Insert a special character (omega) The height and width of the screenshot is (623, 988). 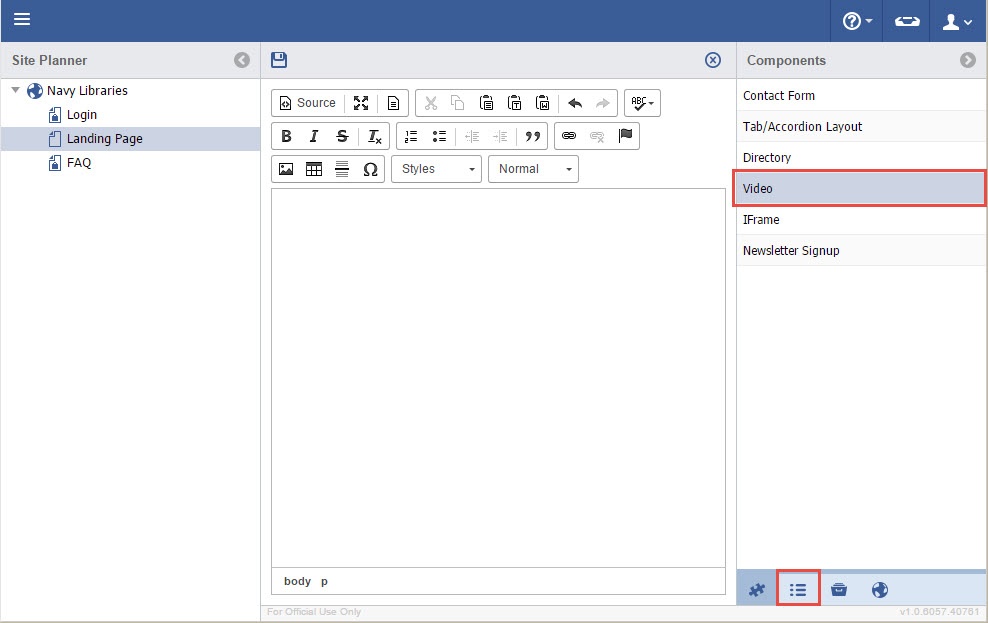(x=370, y=169)
